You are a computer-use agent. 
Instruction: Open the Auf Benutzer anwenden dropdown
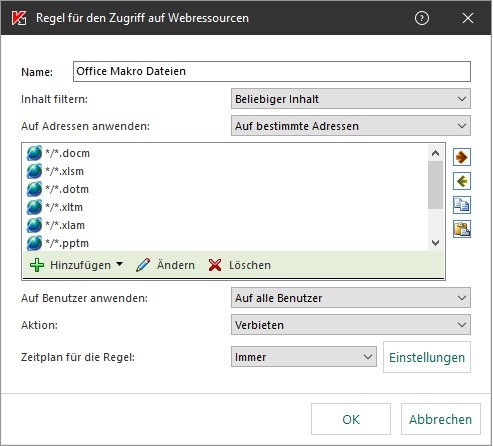click(351, 298)
